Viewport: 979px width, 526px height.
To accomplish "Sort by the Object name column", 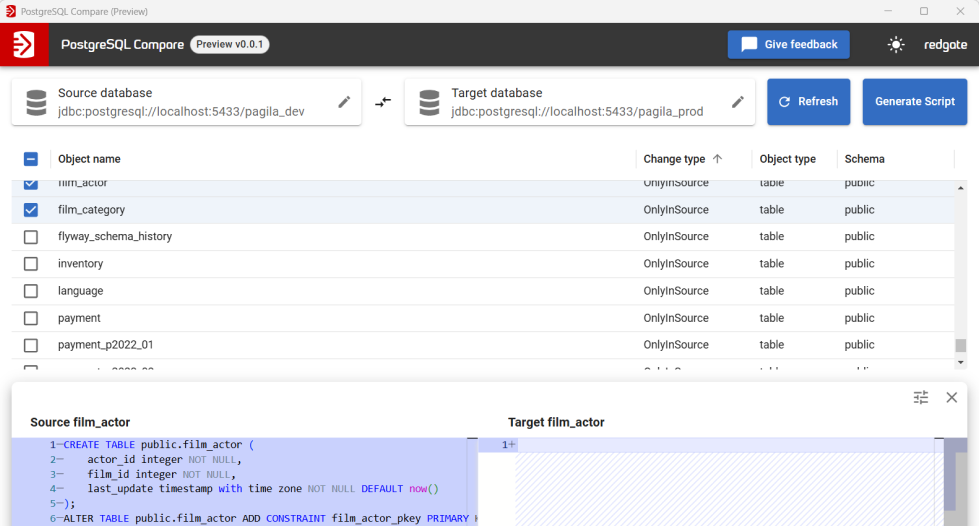I will pos(89,159).
